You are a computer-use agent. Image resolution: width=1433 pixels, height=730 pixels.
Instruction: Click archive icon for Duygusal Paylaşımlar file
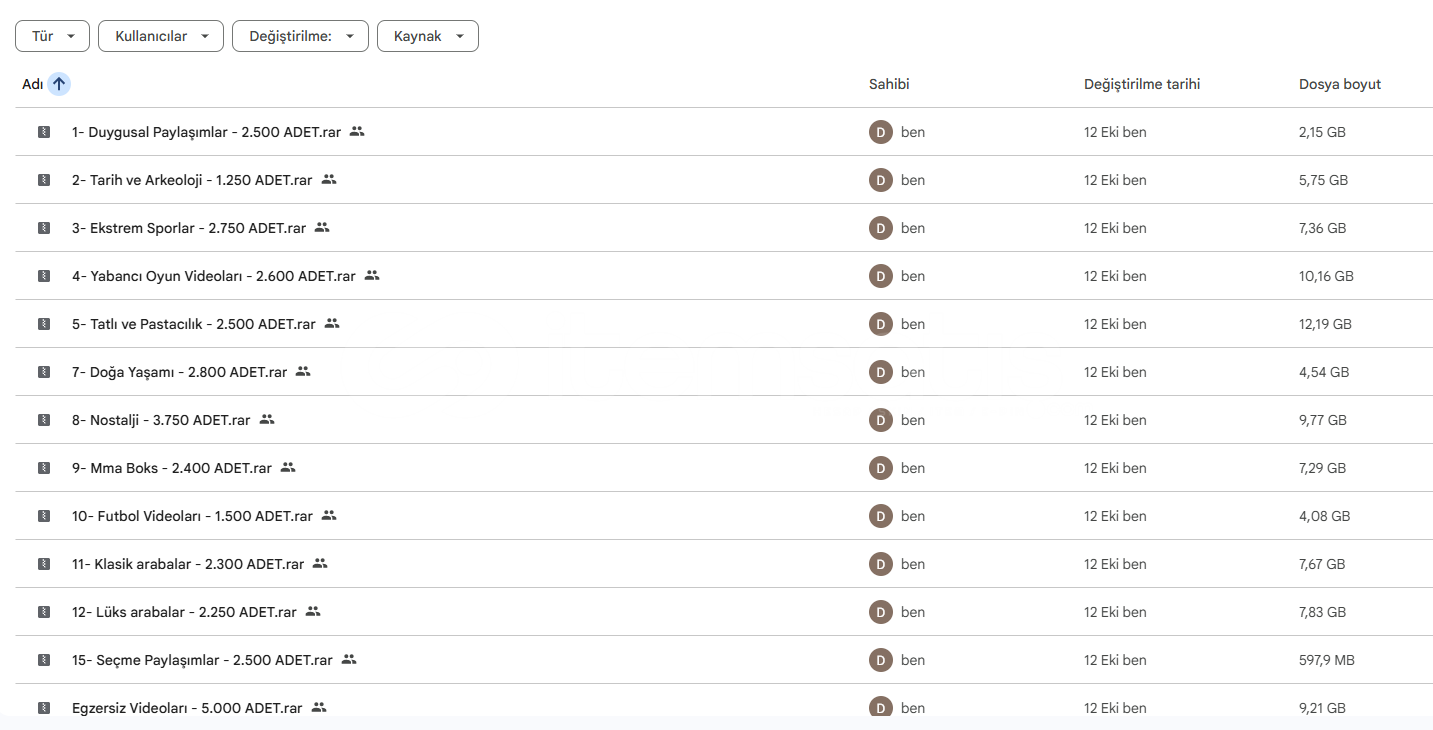pyautogui.click(x=44, y=132)
